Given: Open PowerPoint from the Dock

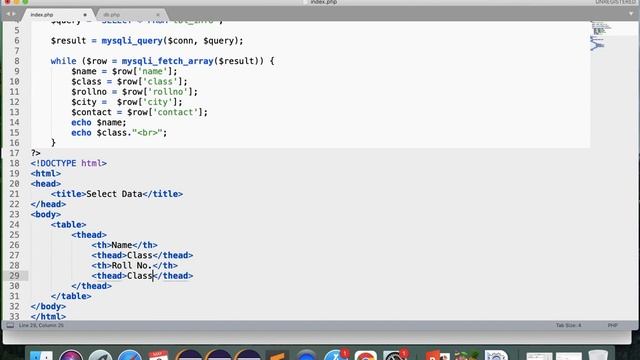Looking at the screenshot, I should coord(437,355).
